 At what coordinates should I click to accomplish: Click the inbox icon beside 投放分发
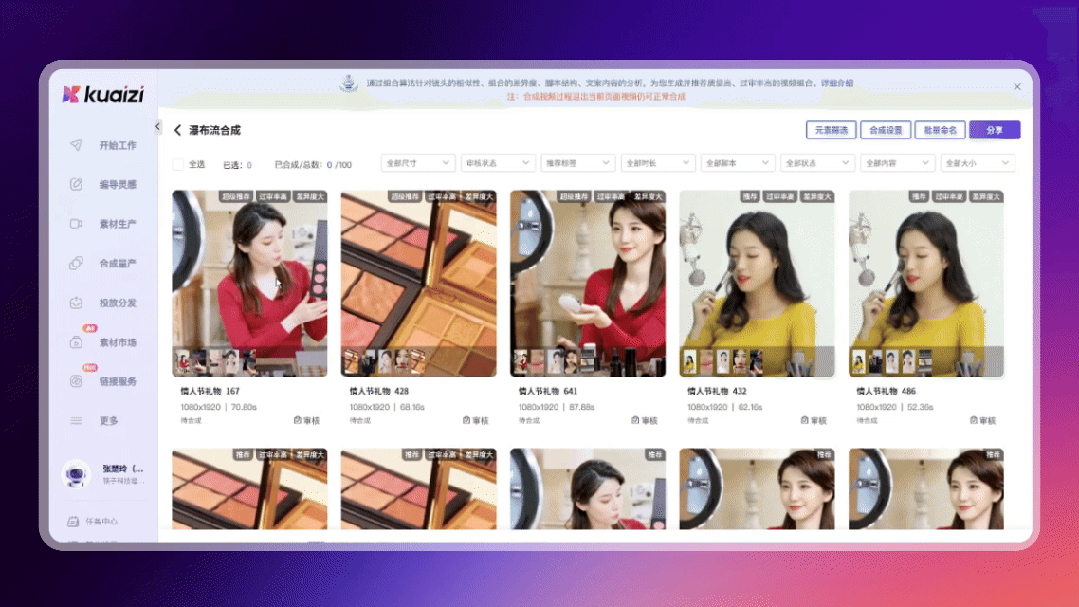(76, 302)
